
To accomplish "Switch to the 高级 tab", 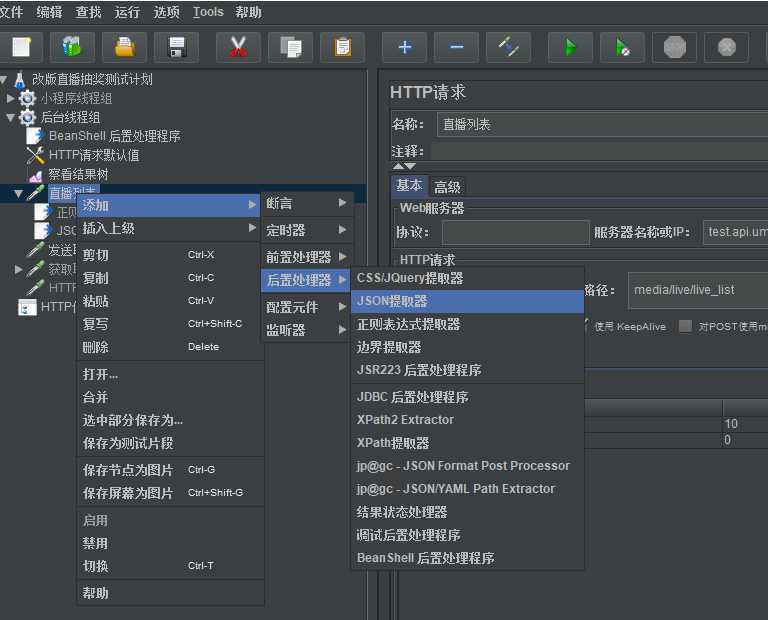I will (x=447, y=187).
